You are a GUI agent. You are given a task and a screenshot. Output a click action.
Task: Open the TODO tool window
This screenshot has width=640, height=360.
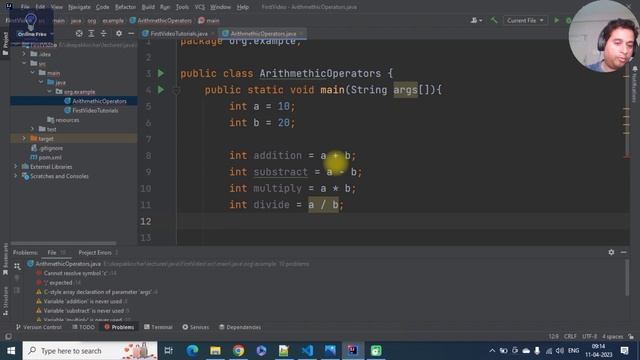[83, 327]
